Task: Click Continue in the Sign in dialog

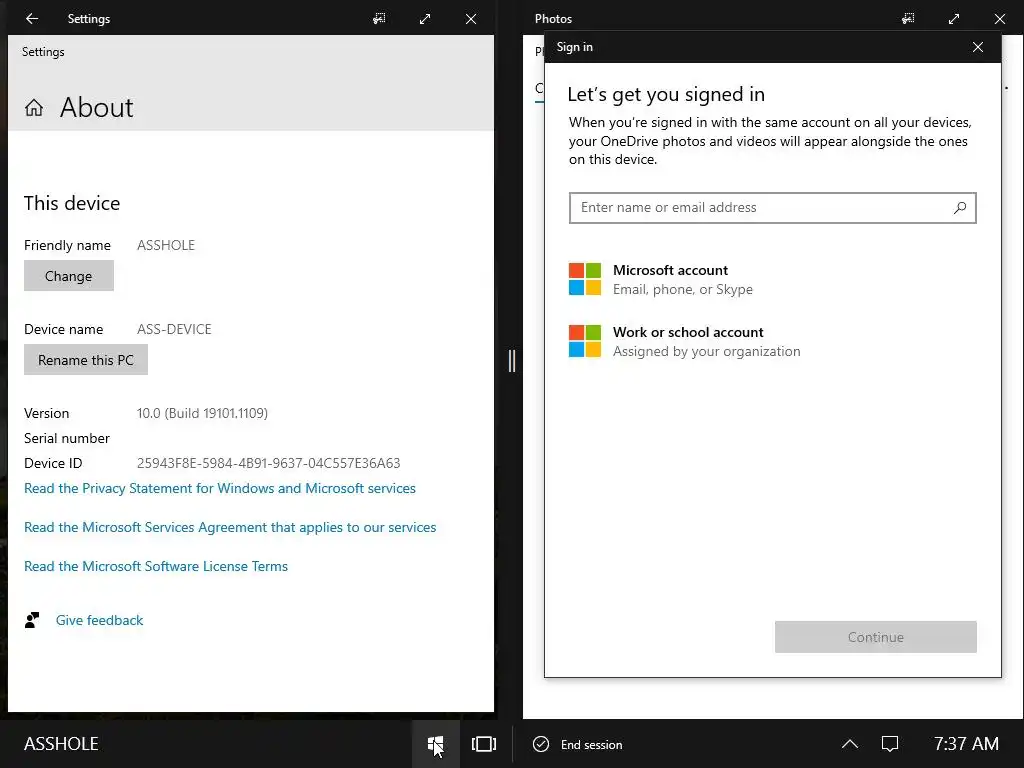Action: pyautogui.click(x=875, y=637)
